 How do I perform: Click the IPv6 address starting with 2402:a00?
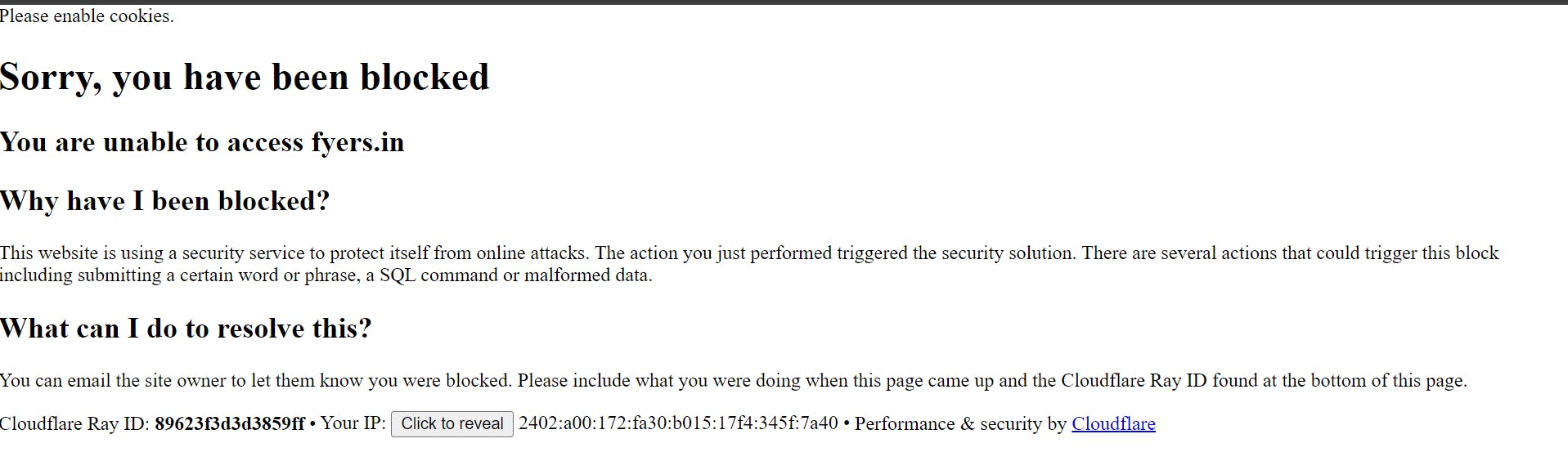click(x=678, y=423)
